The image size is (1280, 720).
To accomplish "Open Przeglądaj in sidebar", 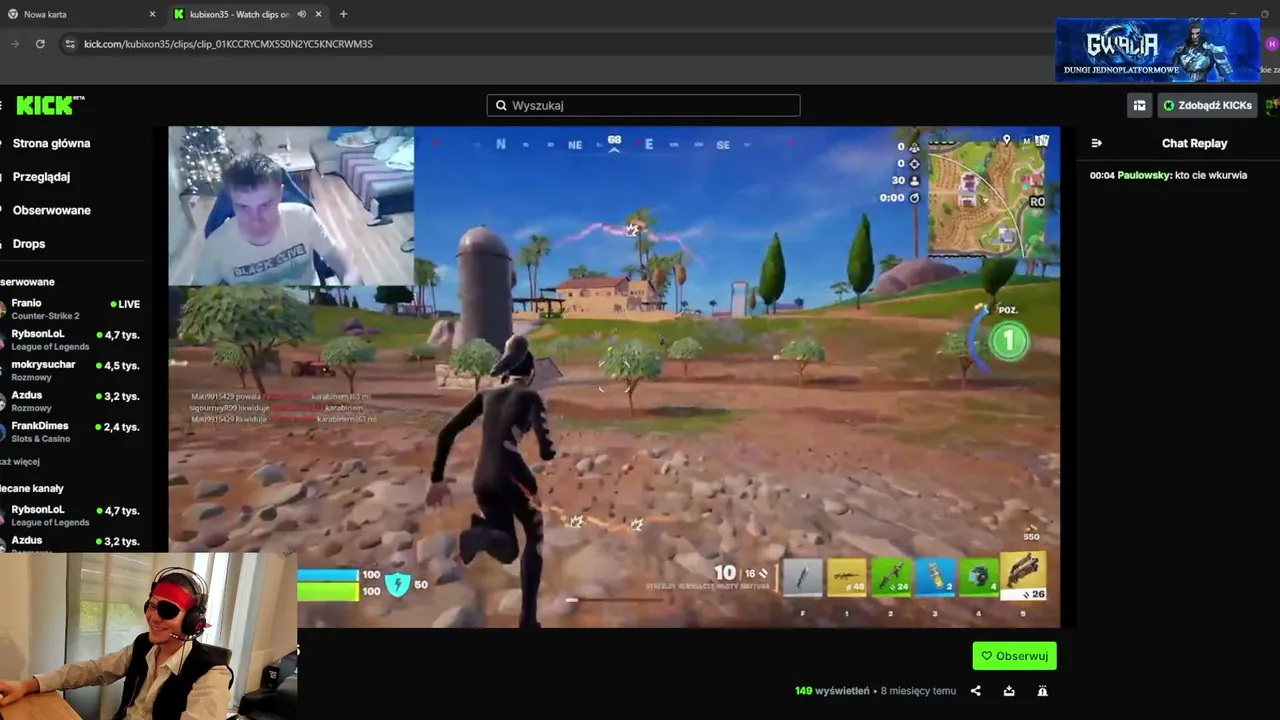I will tap(41, 177).
